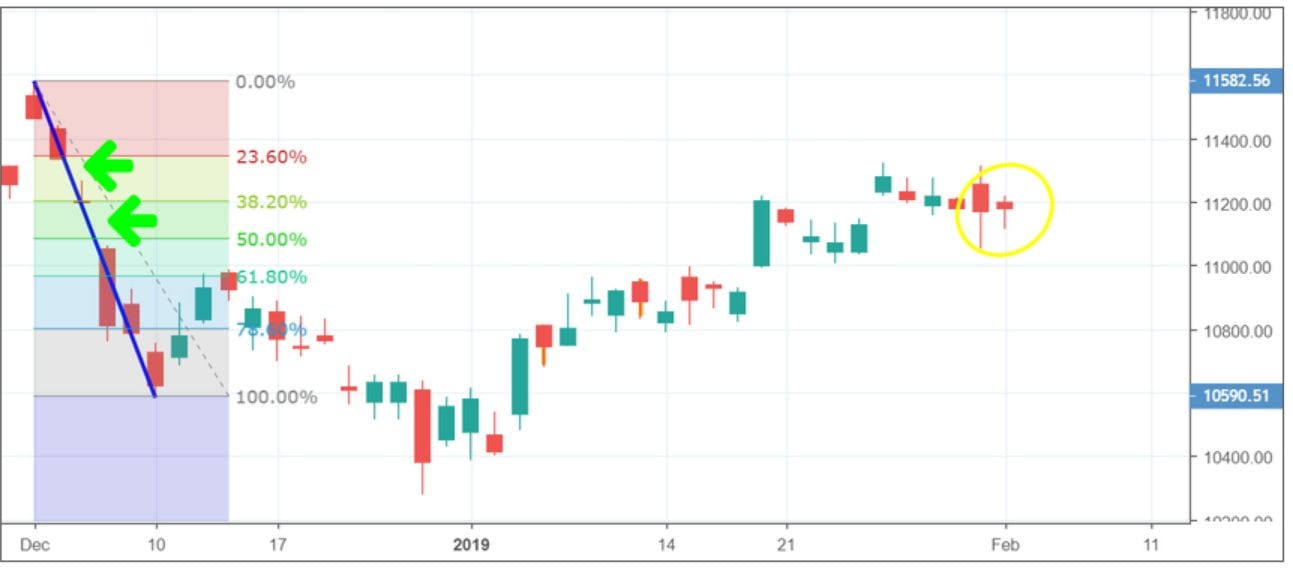Click the 10590.51 price tag
The height and width of the screenshot is (574, 1293).
click(x=1237, y=396)
